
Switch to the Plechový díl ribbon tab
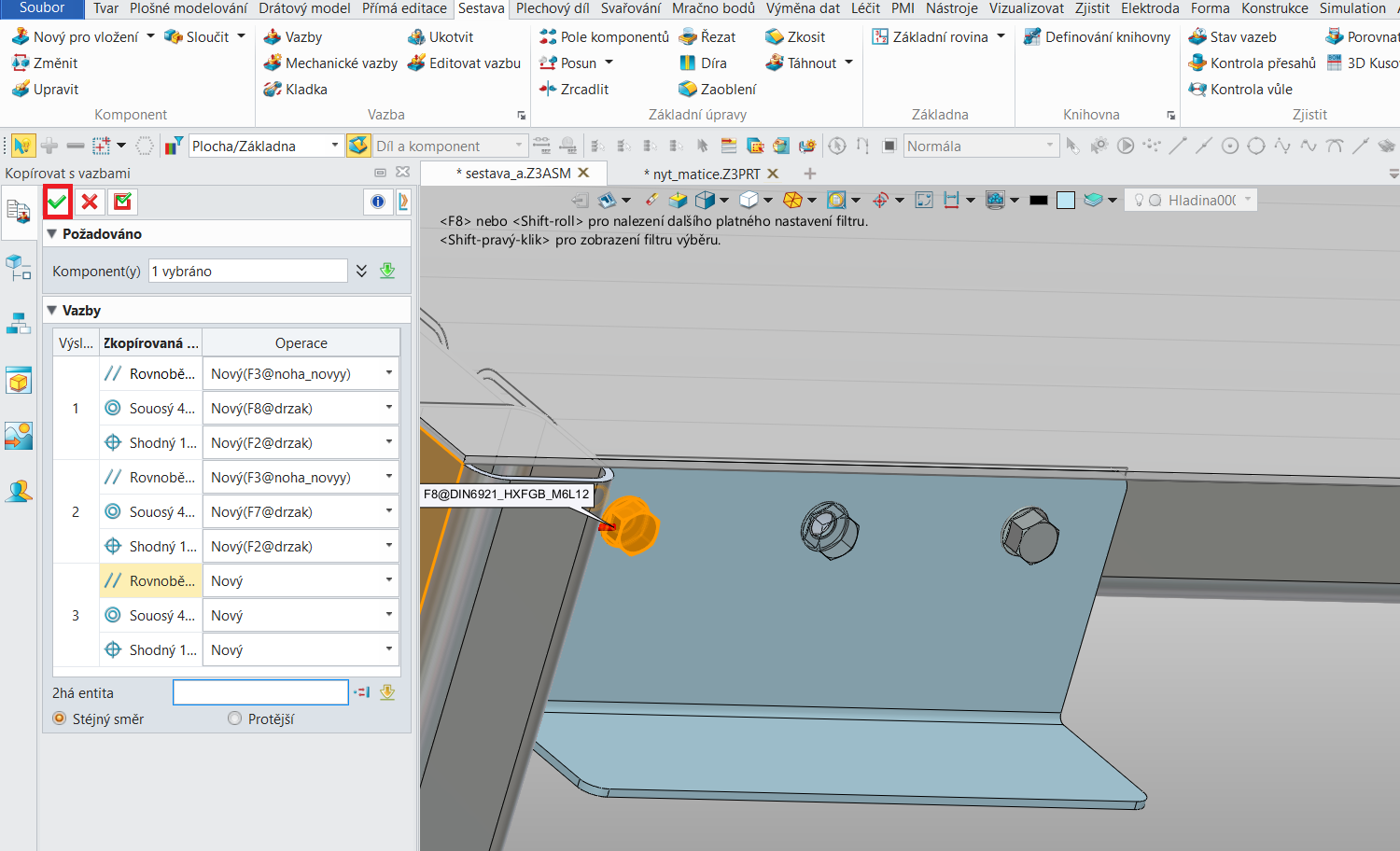(553, 8)
